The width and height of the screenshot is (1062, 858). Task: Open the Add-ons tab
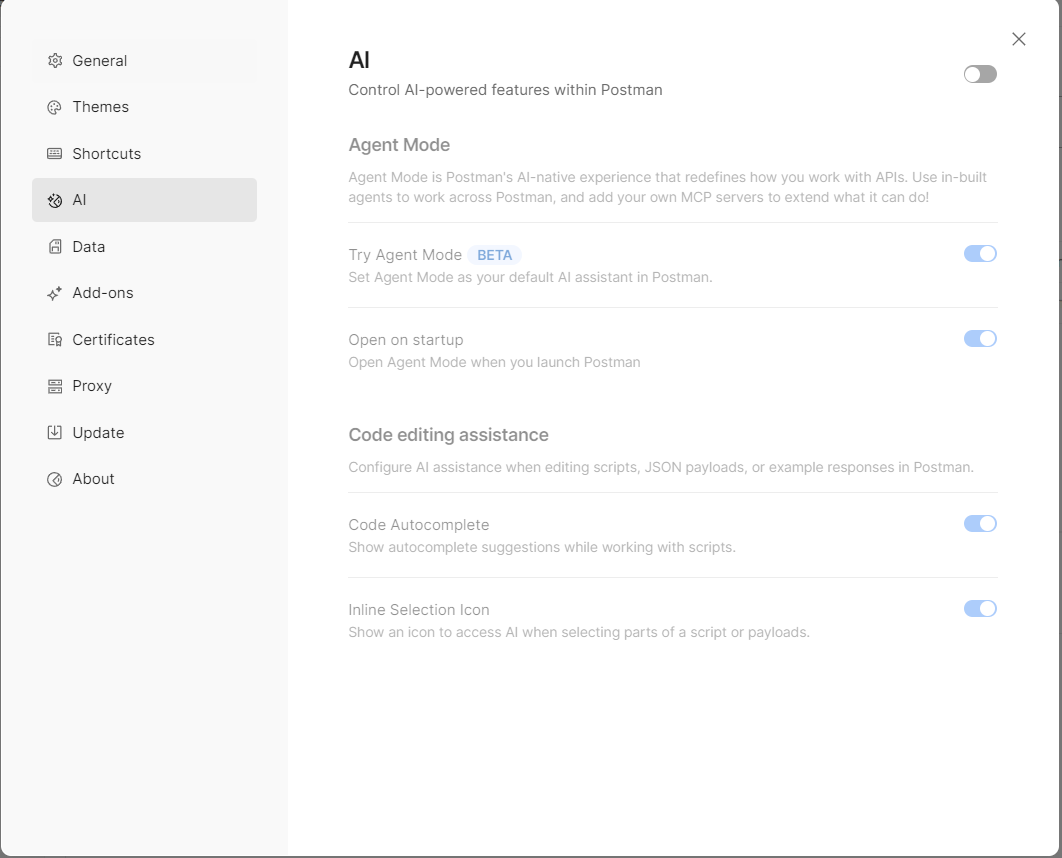(x=144, y=293)
